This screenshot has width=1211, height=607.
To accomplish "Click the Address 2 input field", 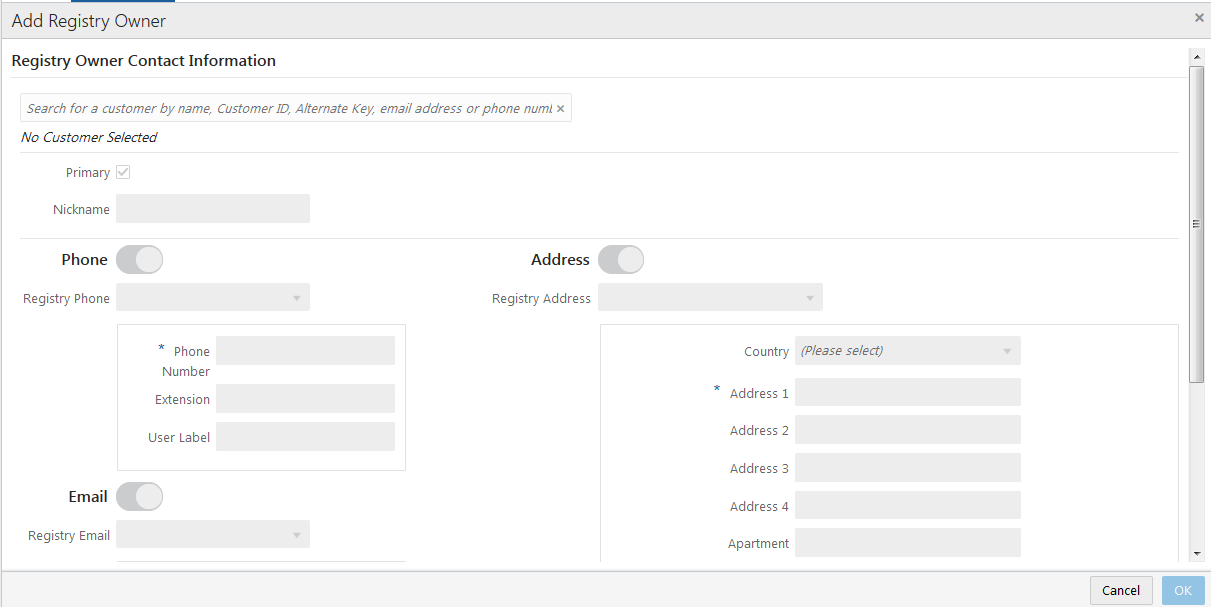I will 908,430.
